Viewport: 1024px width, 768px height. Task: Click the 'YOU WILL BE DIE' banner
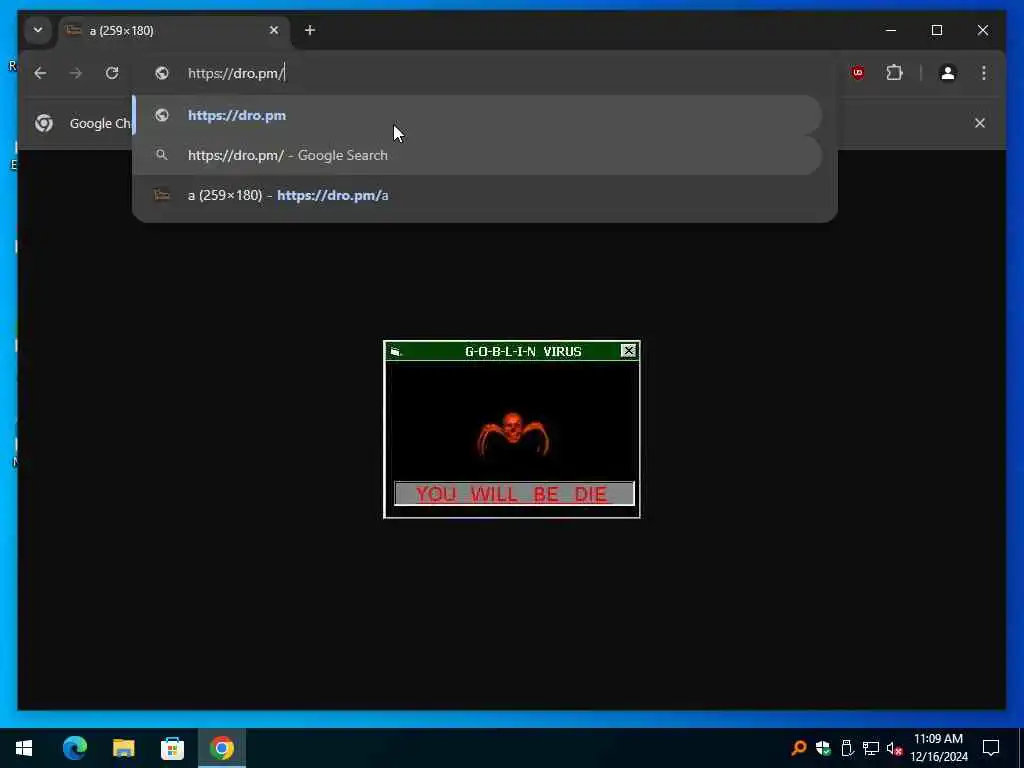pyautogui.click(x=514, y=494)
